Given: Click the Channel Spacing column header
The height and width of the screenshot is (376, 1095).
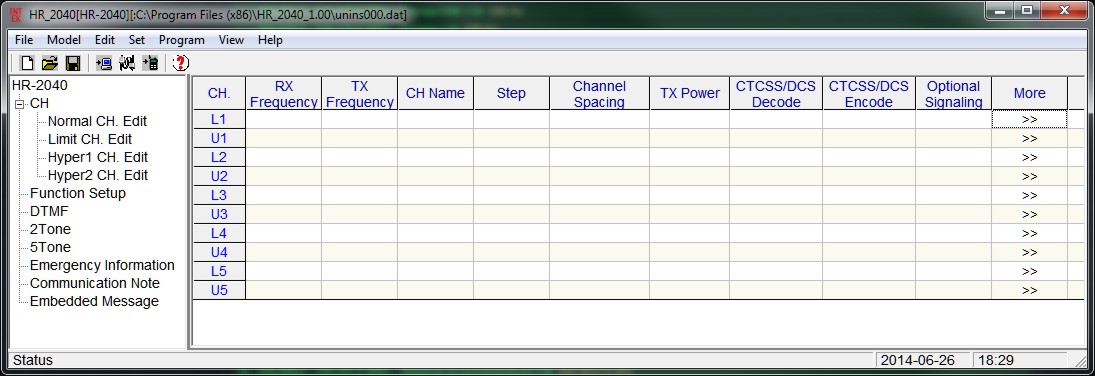Looking at the screenshot, I should click(600, 94).
